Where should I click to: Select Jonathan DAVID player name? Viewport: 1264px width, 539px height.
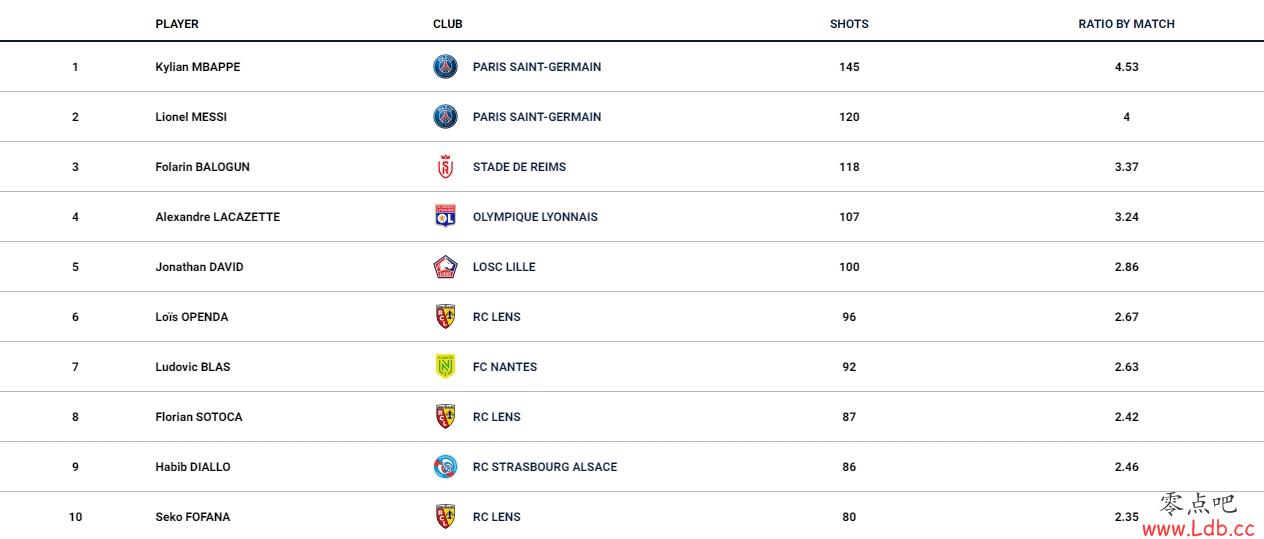pyautogui.click(x=199, y=267)
